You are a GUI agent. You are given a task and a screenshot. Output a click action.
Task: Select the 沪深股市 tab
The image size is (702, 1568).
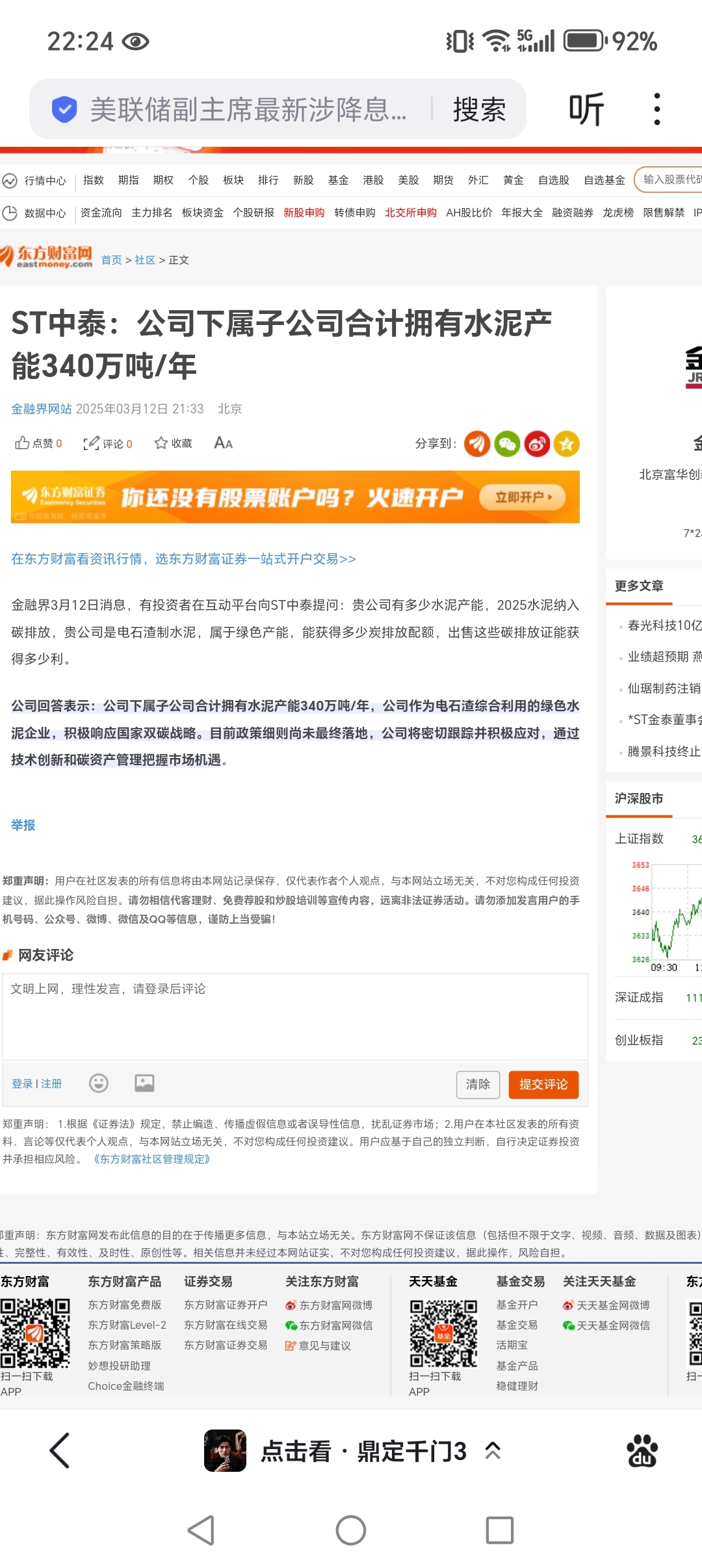click(x=639, y=798)
